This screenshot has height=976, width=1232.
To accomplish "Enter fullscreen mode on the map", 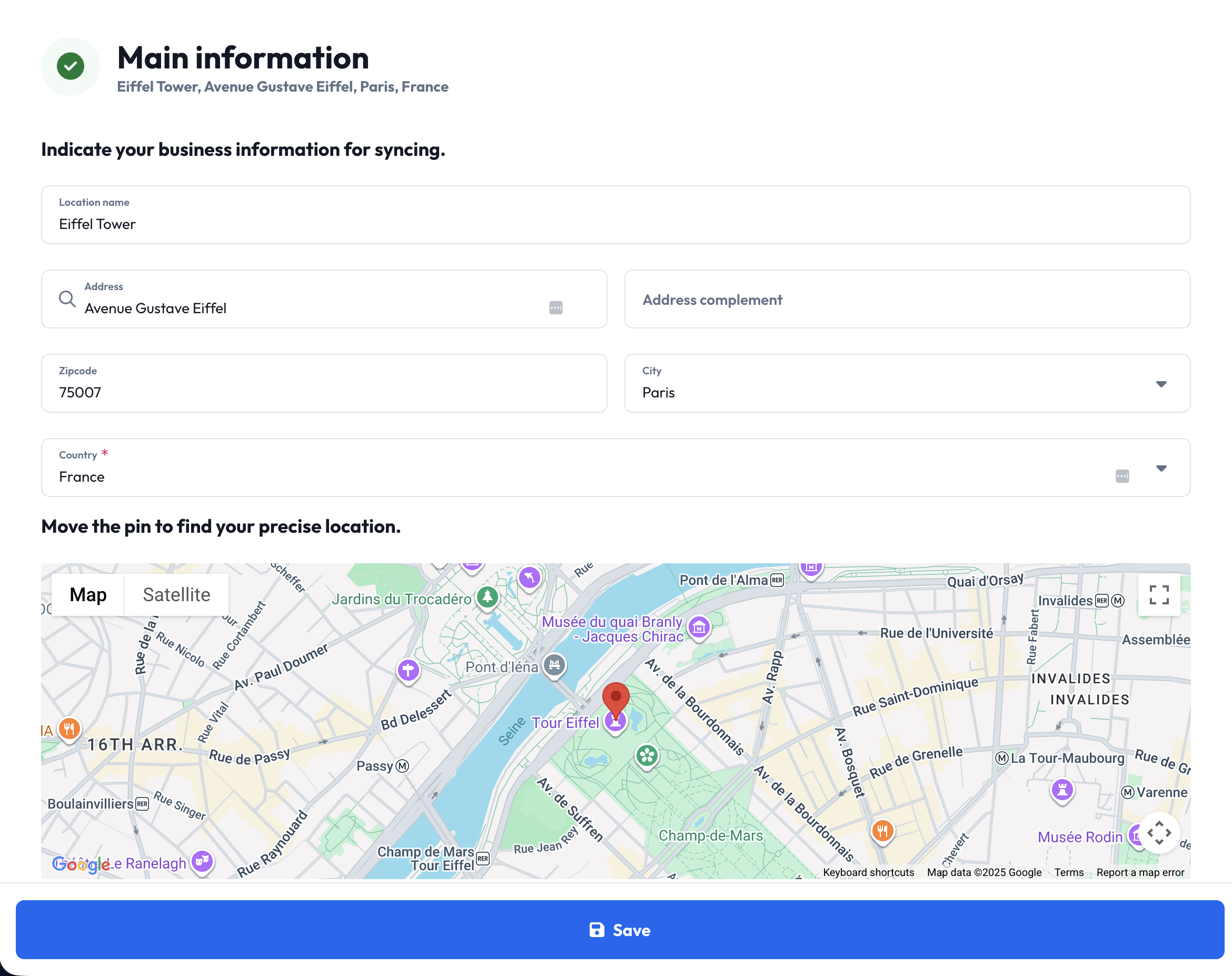I will click(x=1158, y=594).
